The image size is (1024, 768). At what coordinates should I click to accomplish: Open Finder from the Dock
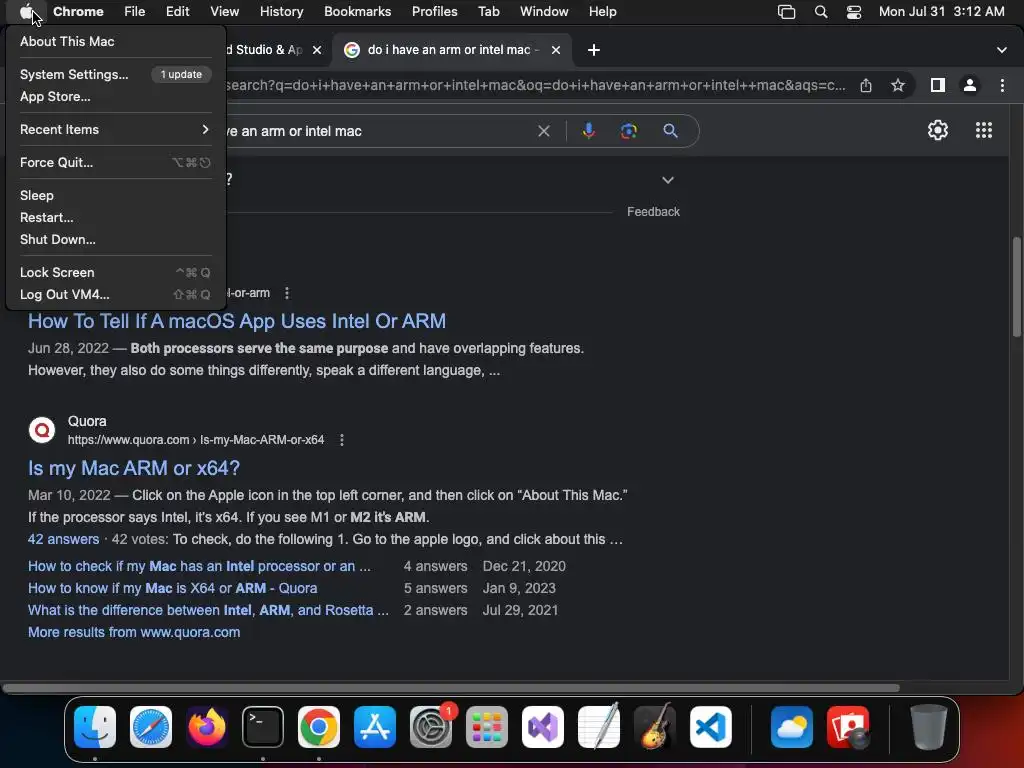pyautogui.click(x=95, y=727)
